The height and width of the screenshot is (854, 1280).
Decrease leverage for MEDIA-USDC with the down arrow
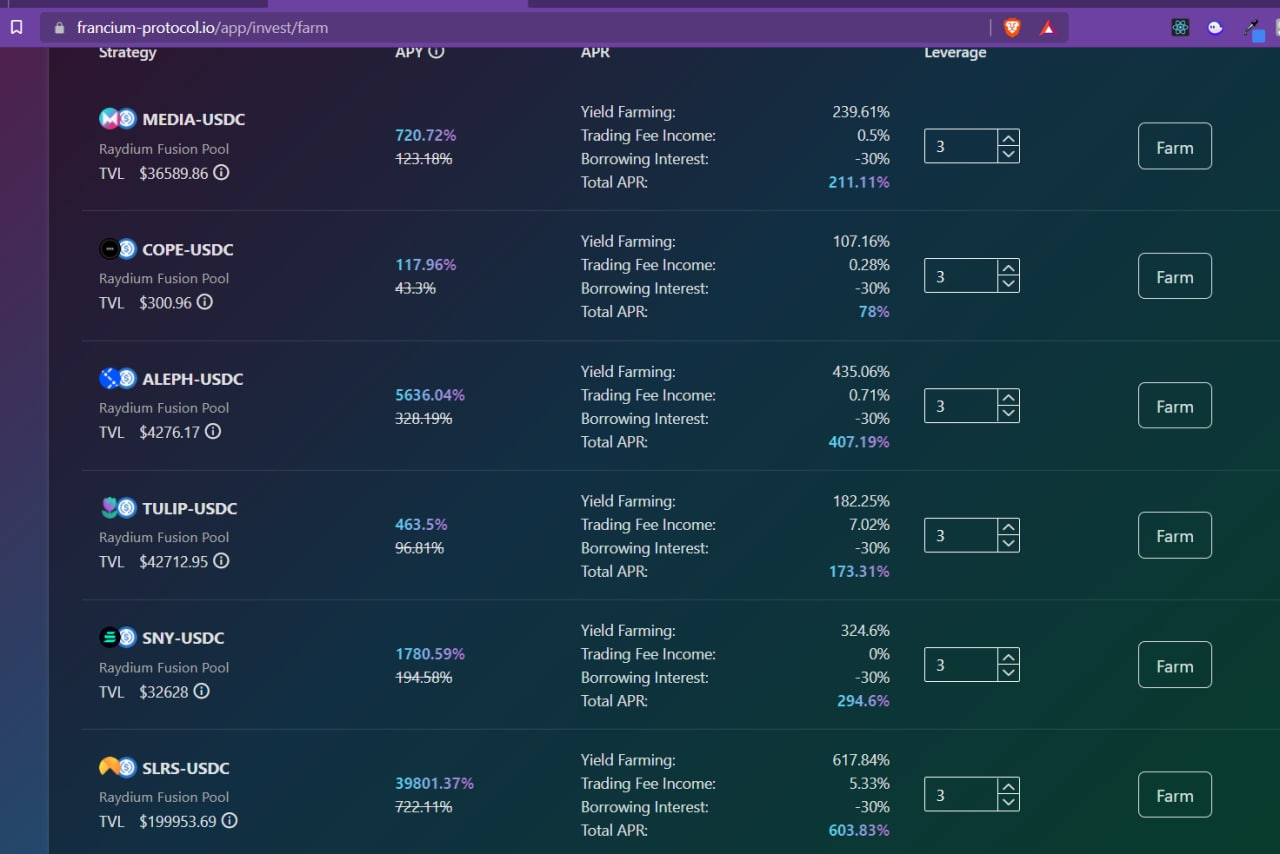1008,154
